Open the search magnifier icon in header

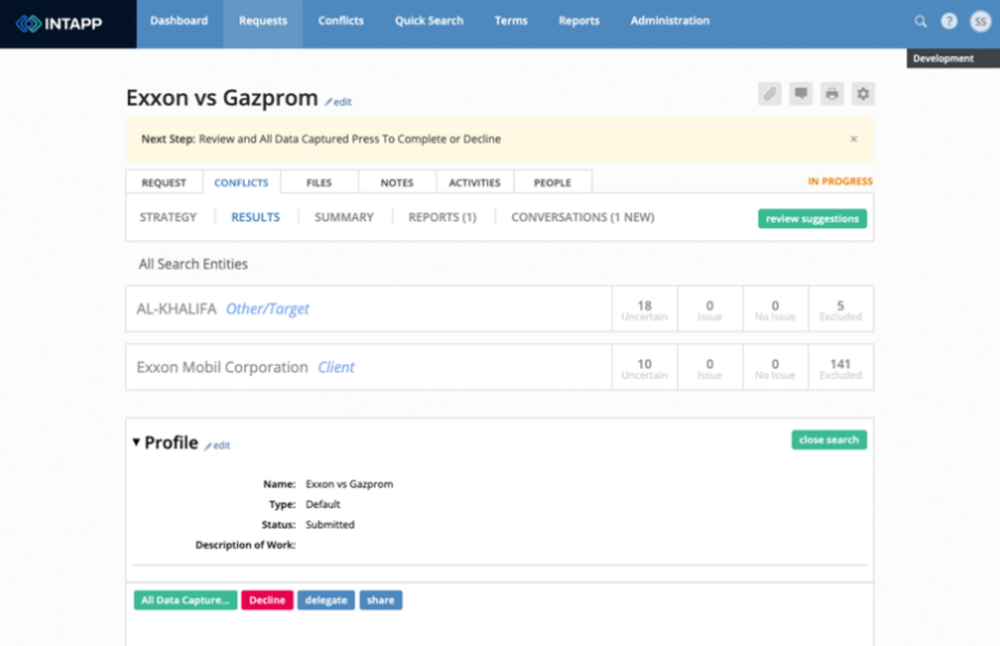[920, 22]
